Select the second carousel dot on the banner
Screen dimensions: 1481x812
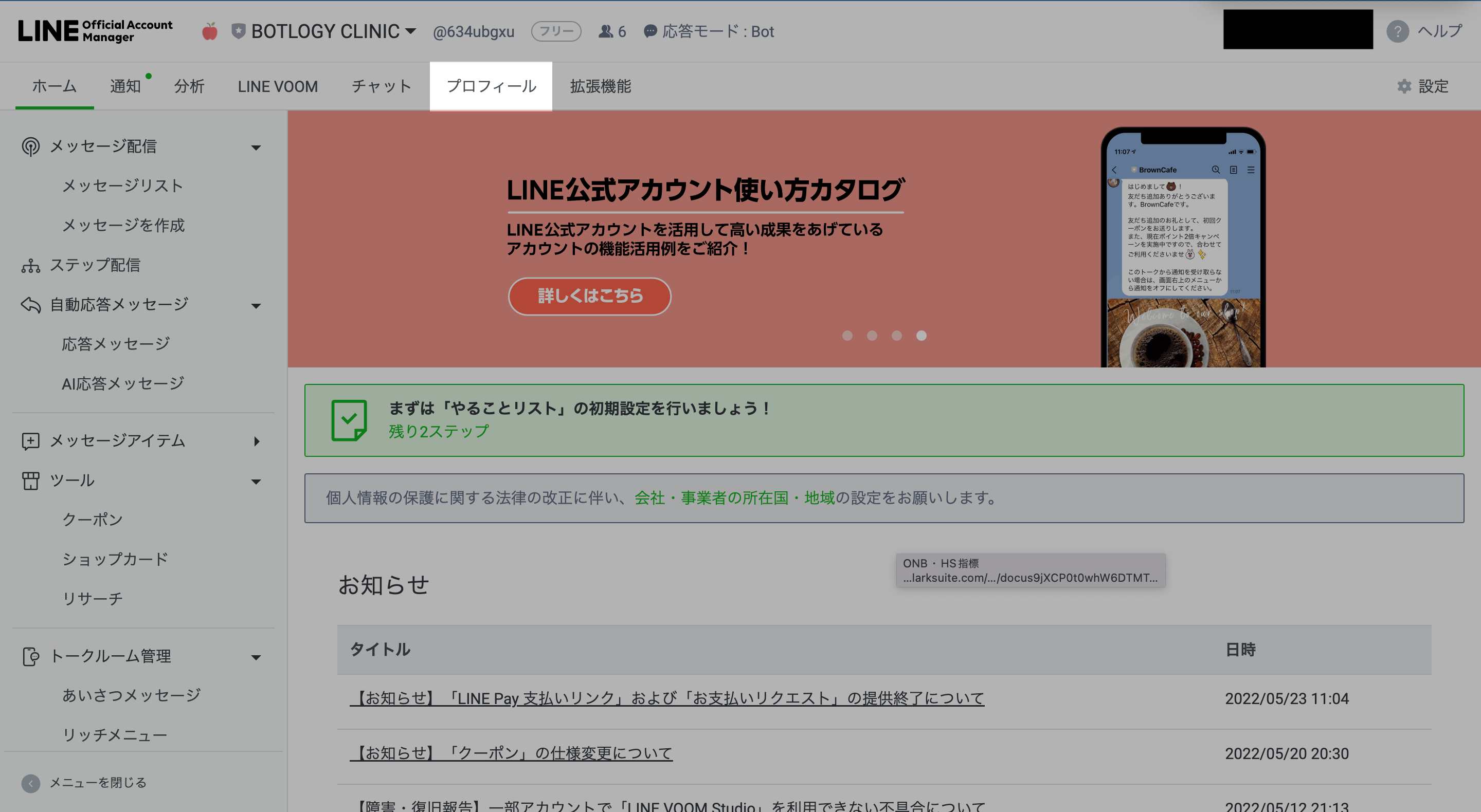coord(872,336)
